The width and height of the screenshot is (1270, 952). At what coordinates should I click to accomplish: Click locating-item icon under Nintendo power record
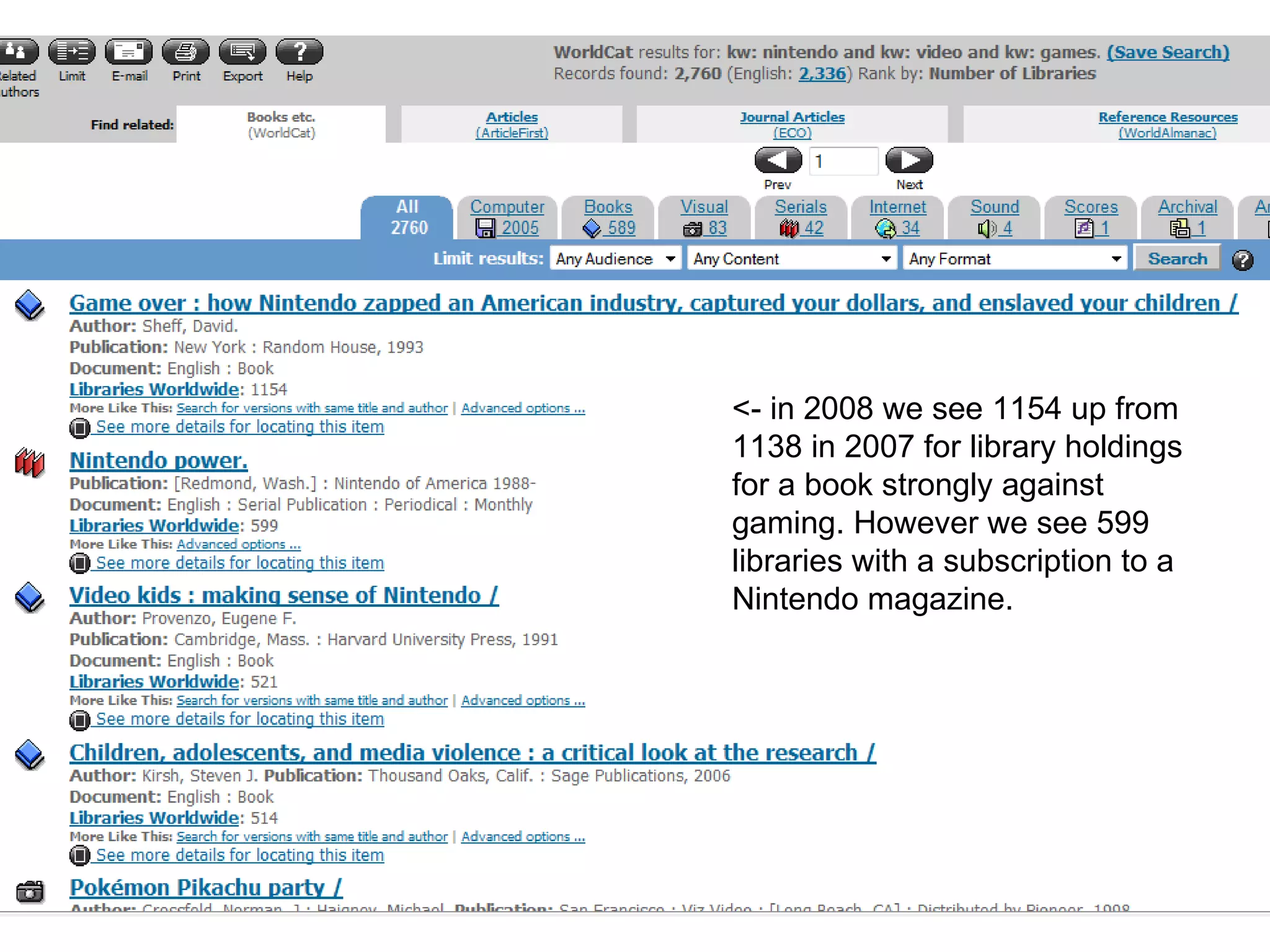pos(79,563)
